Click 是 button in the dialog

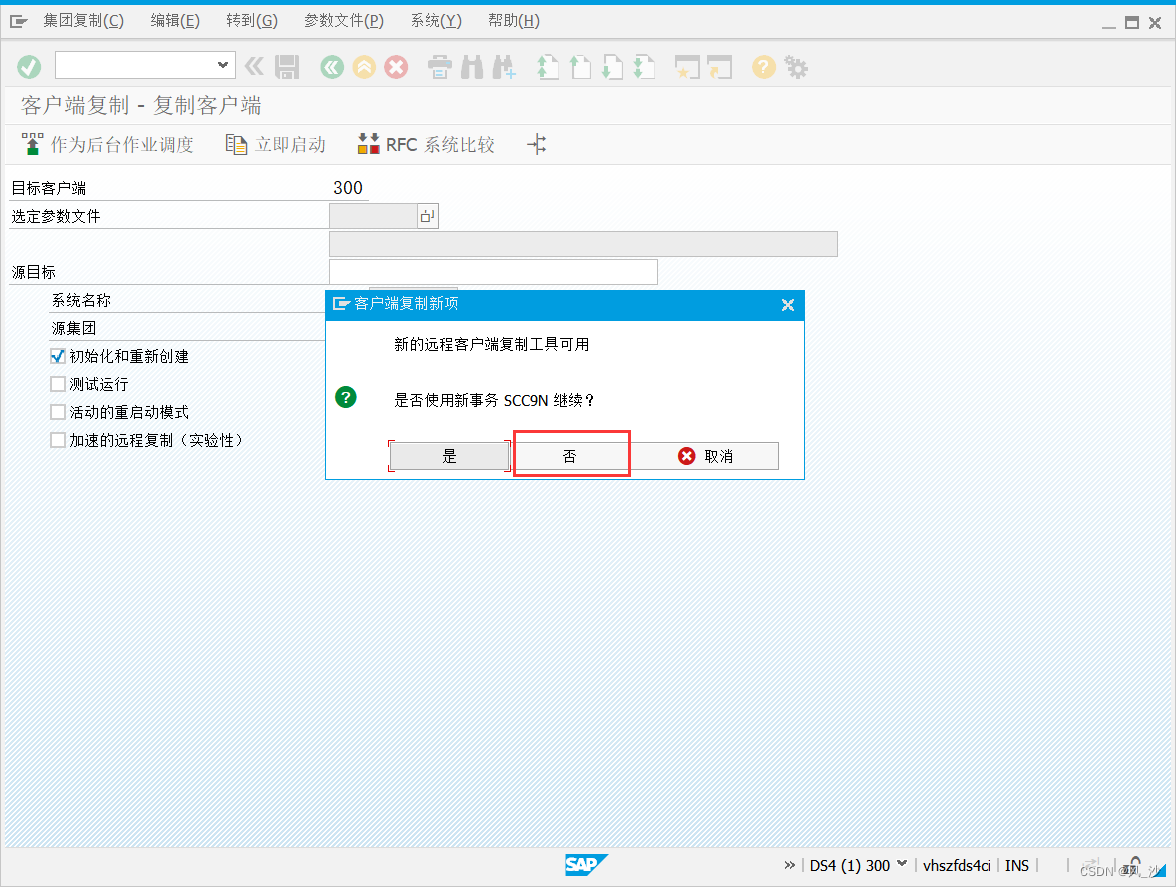click(449, 456)
